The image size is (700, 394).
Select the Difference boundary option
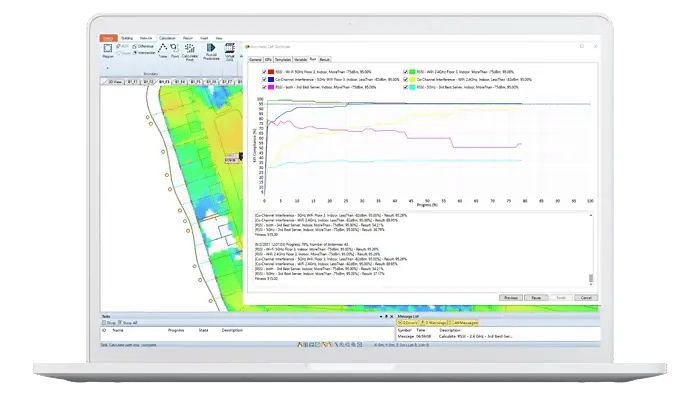(x=143, y=46)
